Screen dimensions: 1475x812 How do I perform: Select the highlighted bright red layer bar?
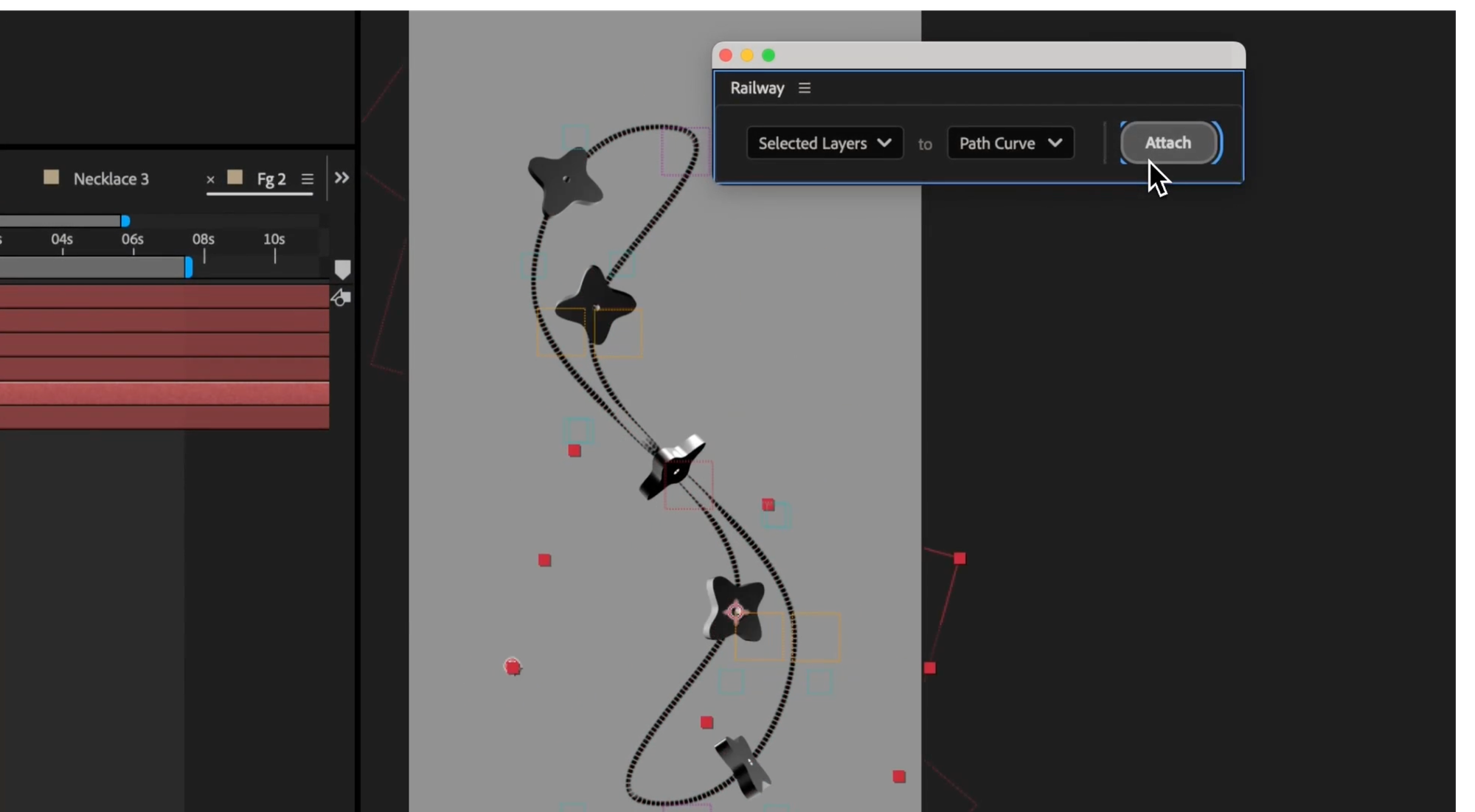[x=164, y=393]
